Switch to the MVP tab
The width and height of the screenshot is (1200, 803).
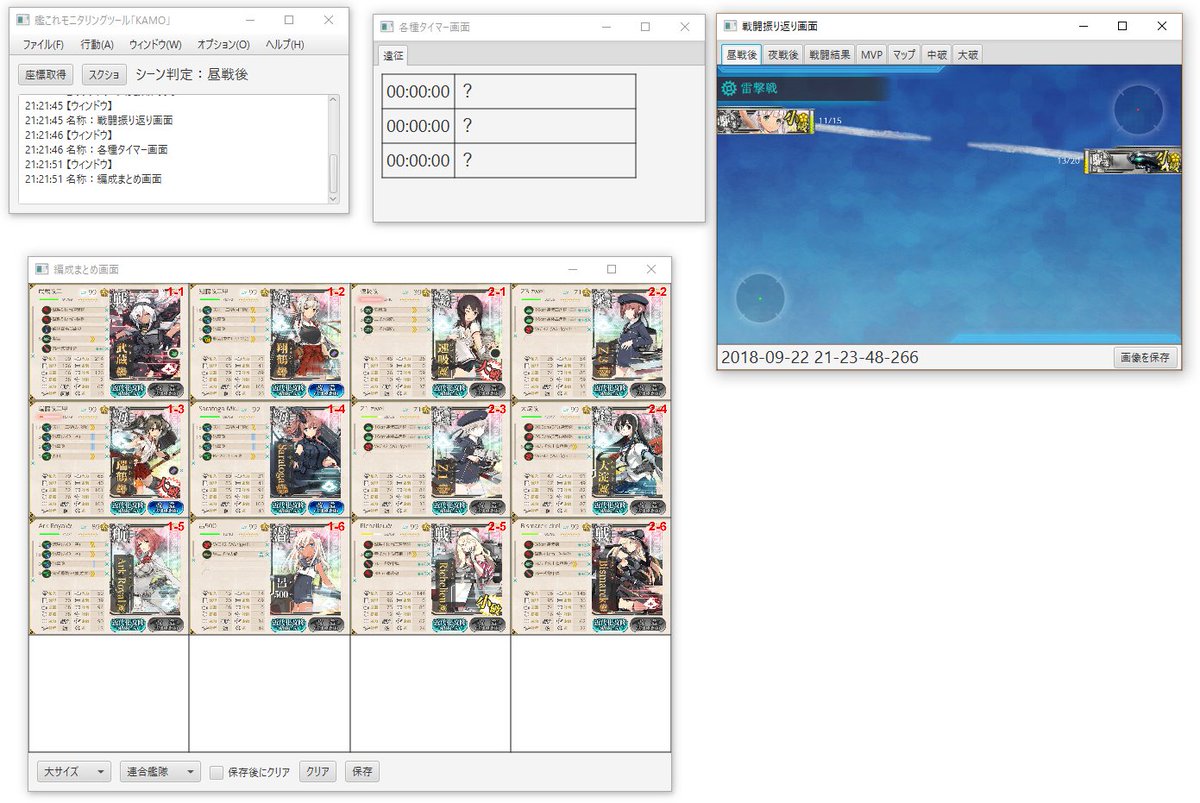click(872, 54)
